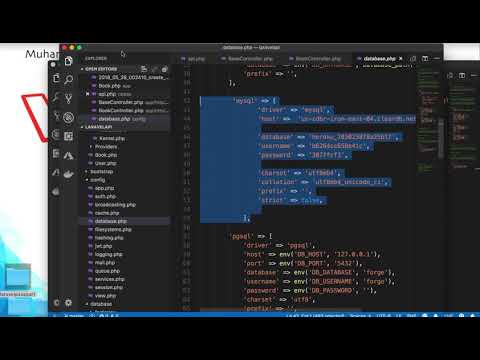Click the PHP language mode in status bar

[x=411, y=315]
